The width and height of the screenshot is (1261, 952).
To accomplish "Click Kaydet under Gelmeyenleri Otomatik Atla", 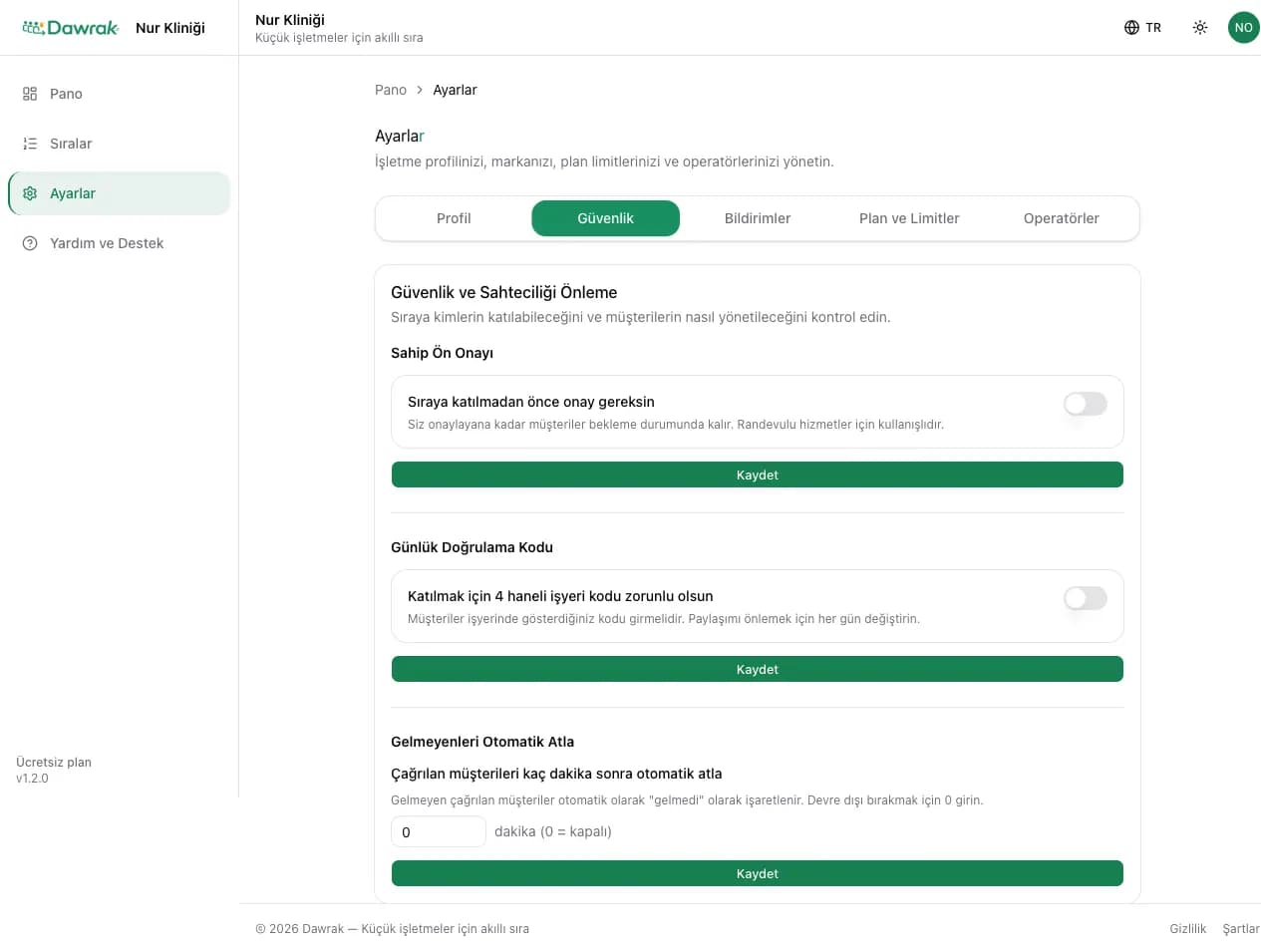I will (x=758, y=873).
